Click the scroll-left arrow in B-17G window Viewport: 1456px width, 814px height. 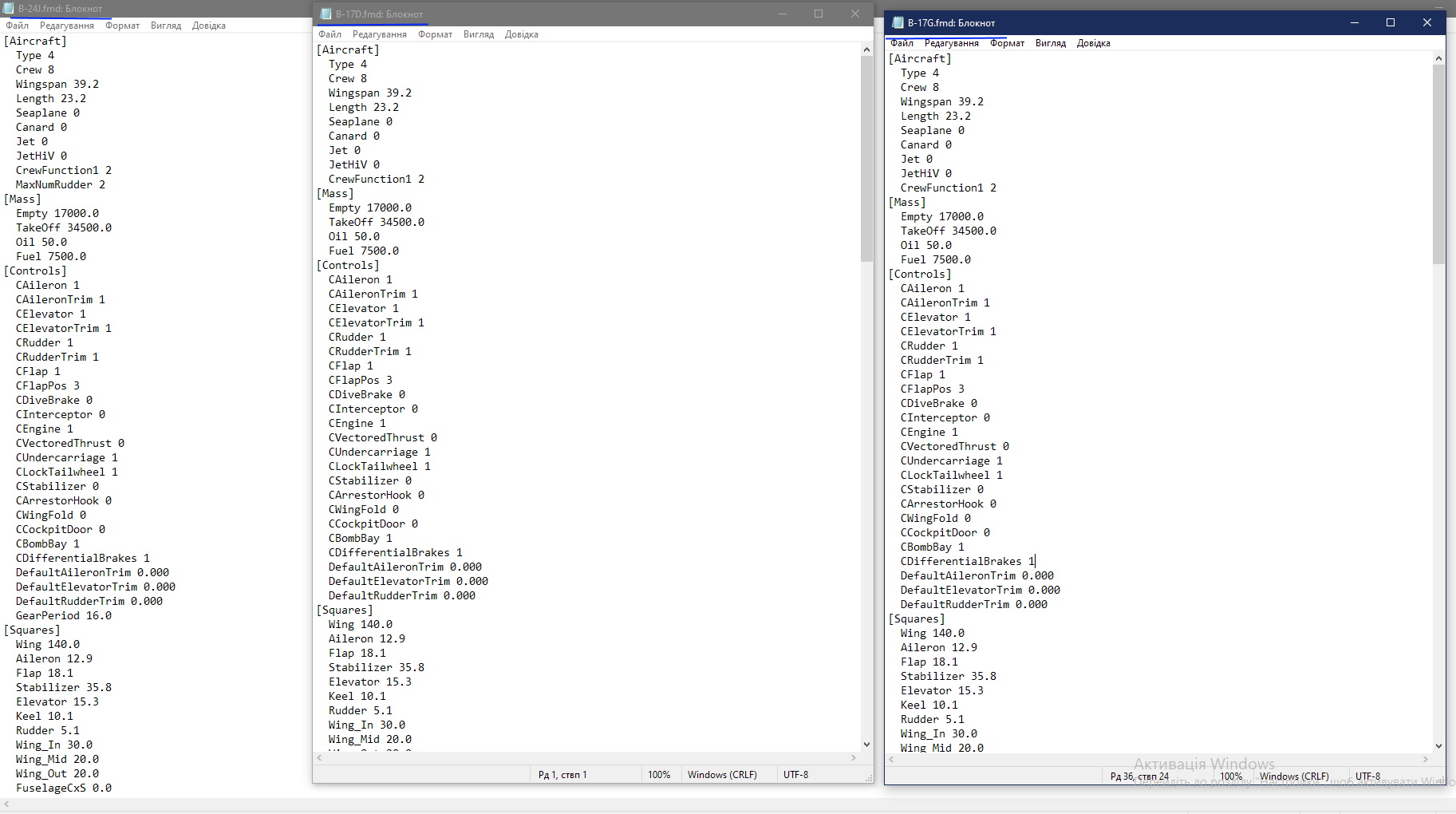[x=891, y=759]
